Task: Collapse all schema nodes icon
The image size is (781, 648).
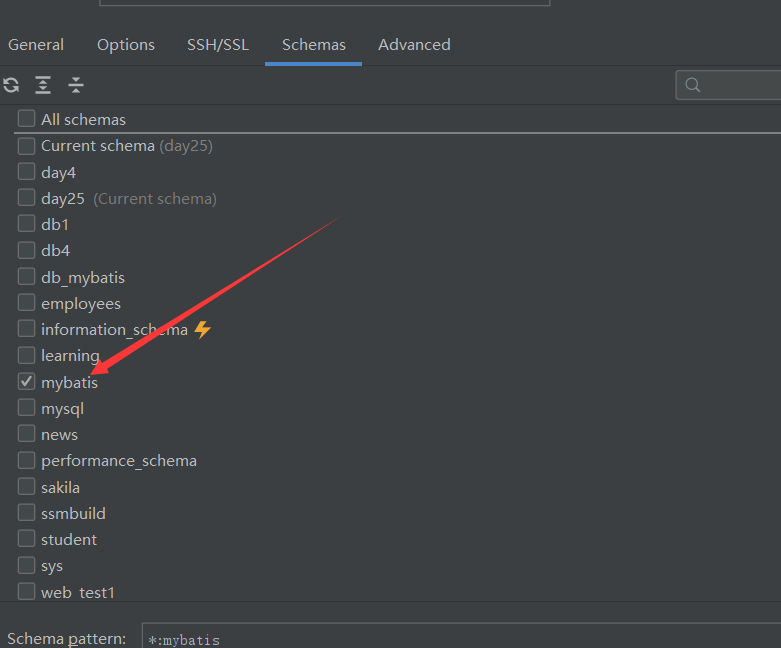Action: [x=76, y=85]
